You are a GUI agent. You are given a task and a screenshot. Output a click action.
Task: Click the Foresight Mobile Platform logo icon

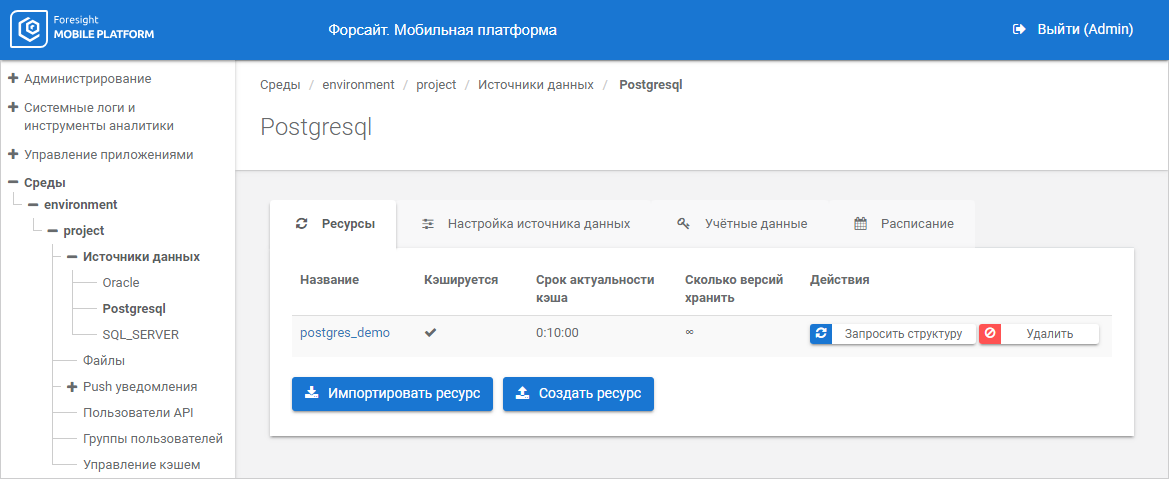click(30, 30)
